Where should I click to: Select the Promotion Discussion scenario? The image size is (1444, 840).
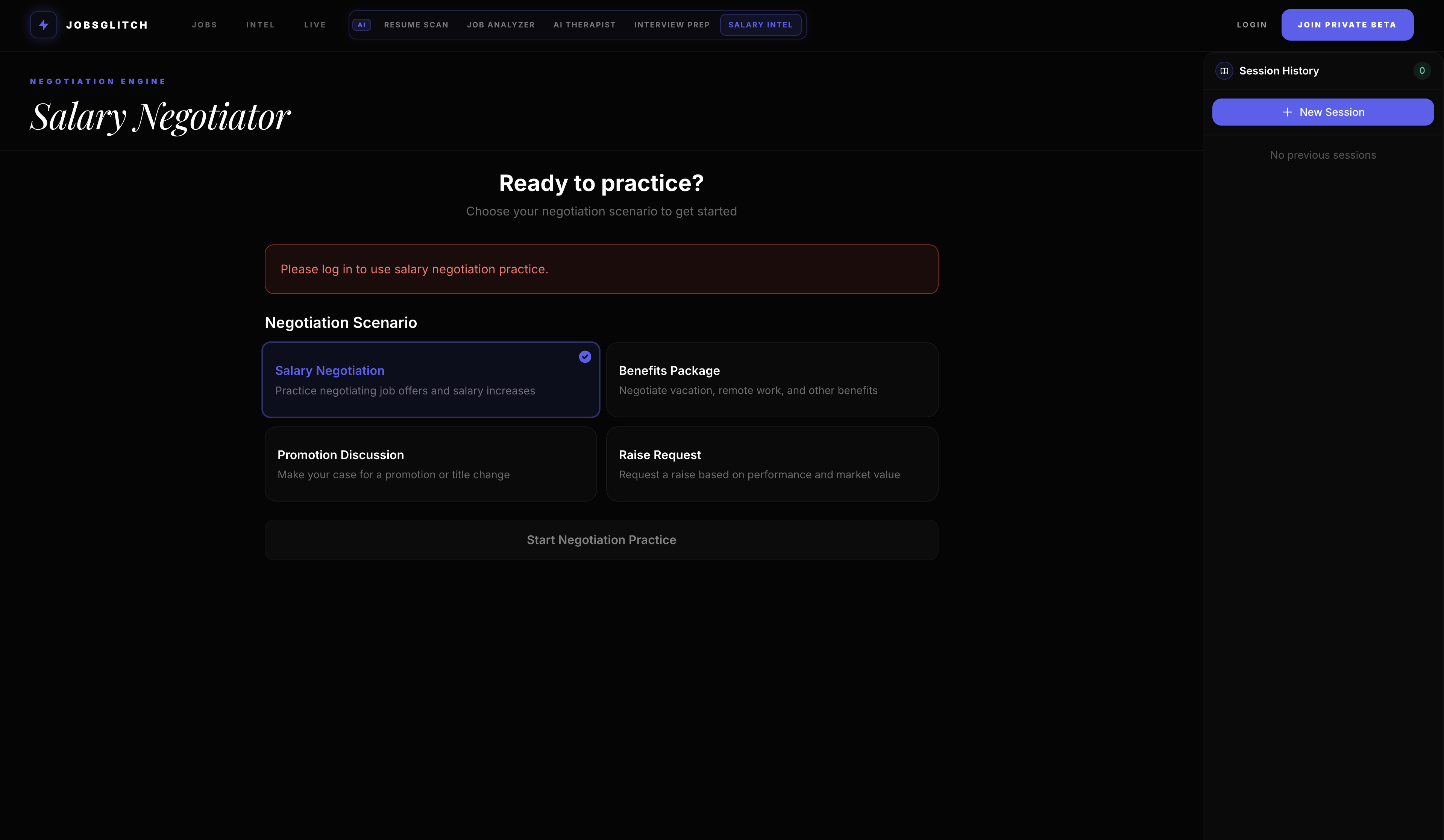(x=430, y=464)
